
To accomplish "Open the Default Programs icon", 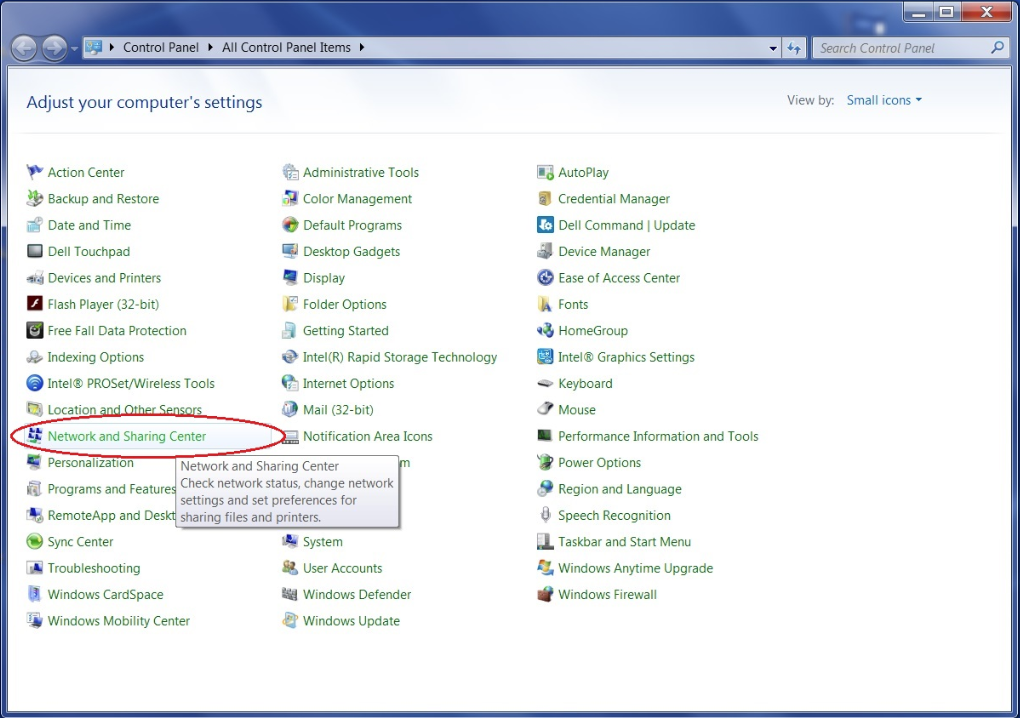I will [x=290, y=225].
